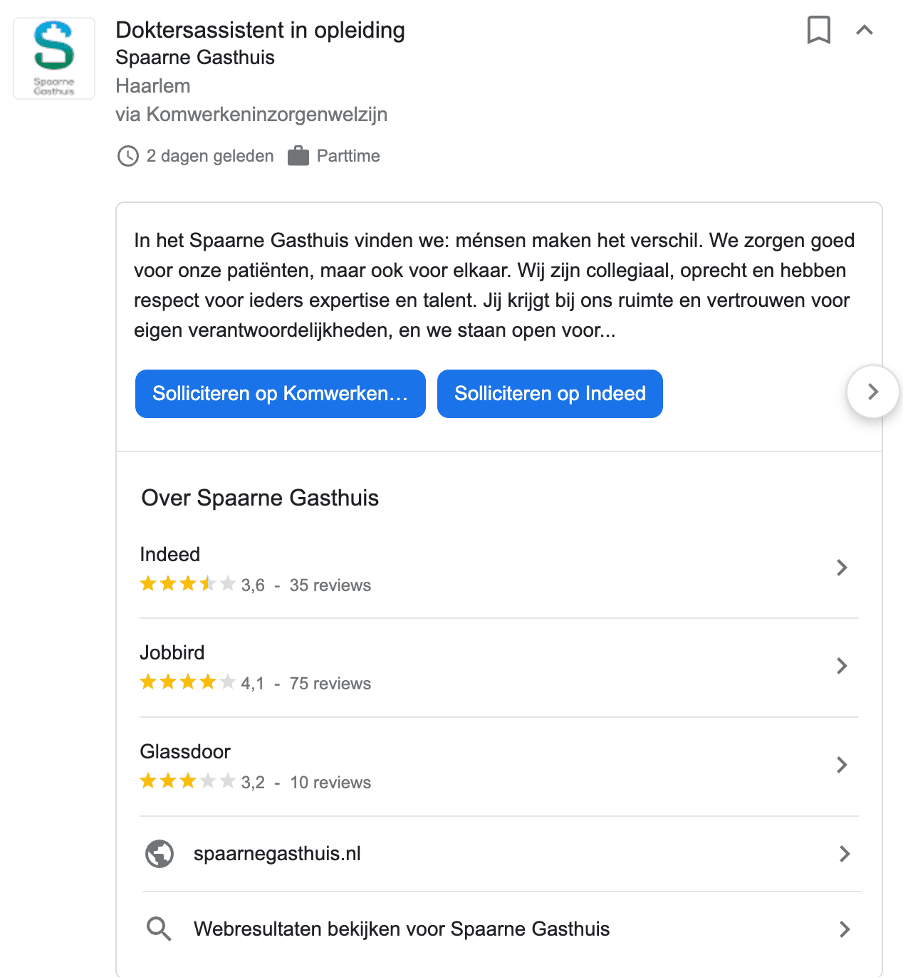Screen dimensions: 904x978
Task: Open the Glassdoor reviews row
Action: pyautogui.click(x=499, y=766)
